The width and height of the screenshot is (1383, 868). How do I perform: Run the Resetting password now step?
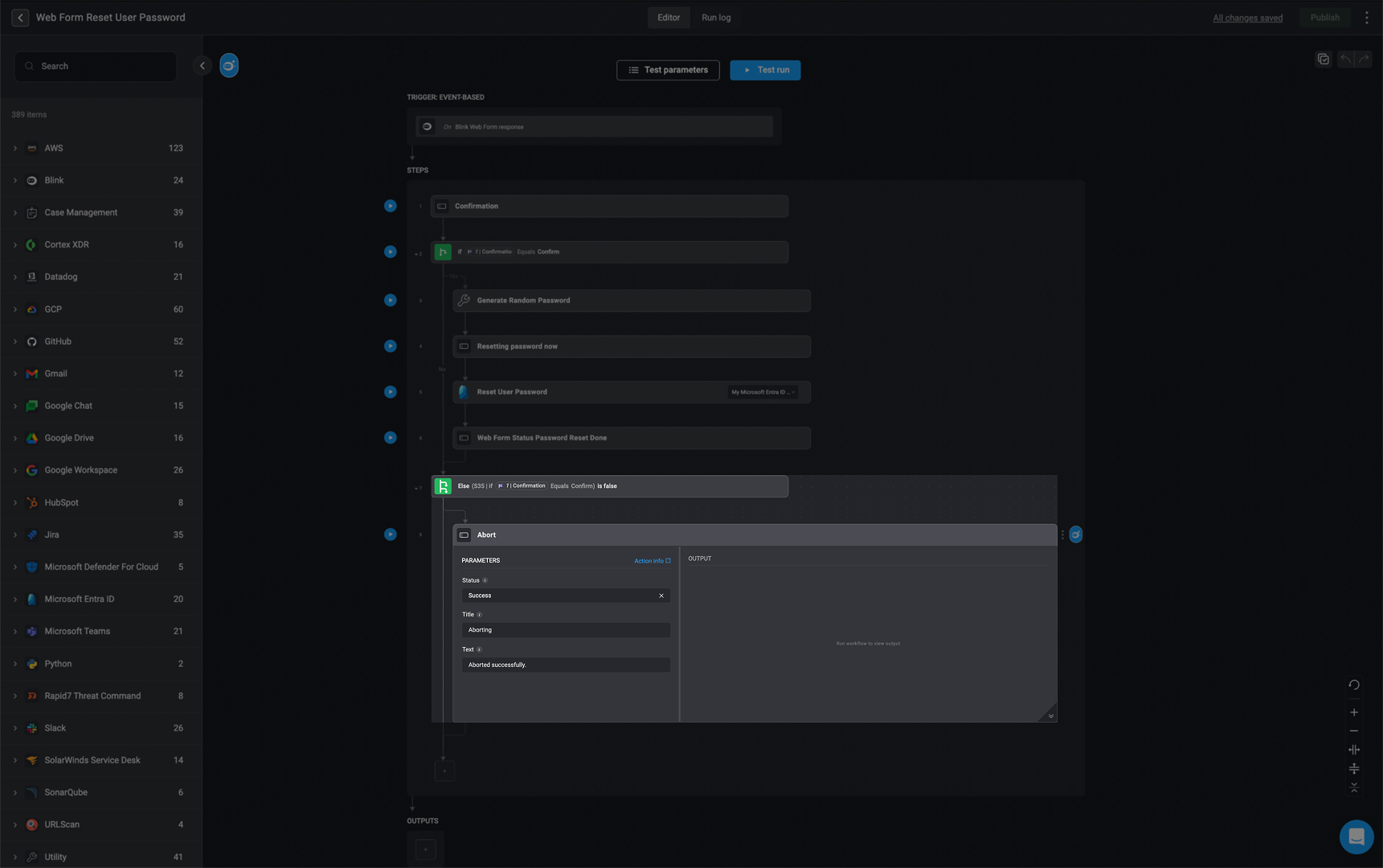[391, 346]
